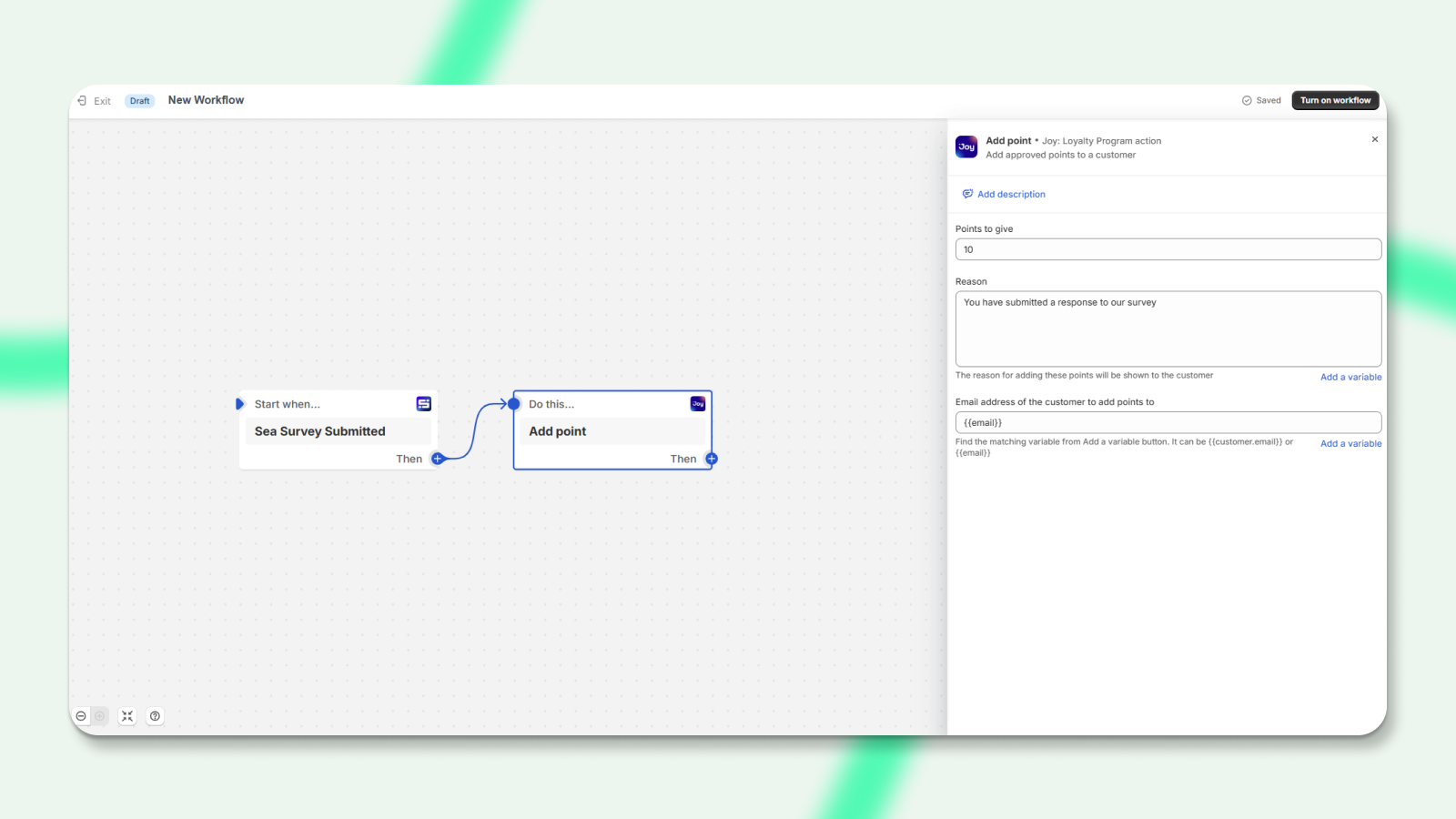Click the plus after Add point's Then
Screen dimensions: 1456x819
(x=712, y=459)
